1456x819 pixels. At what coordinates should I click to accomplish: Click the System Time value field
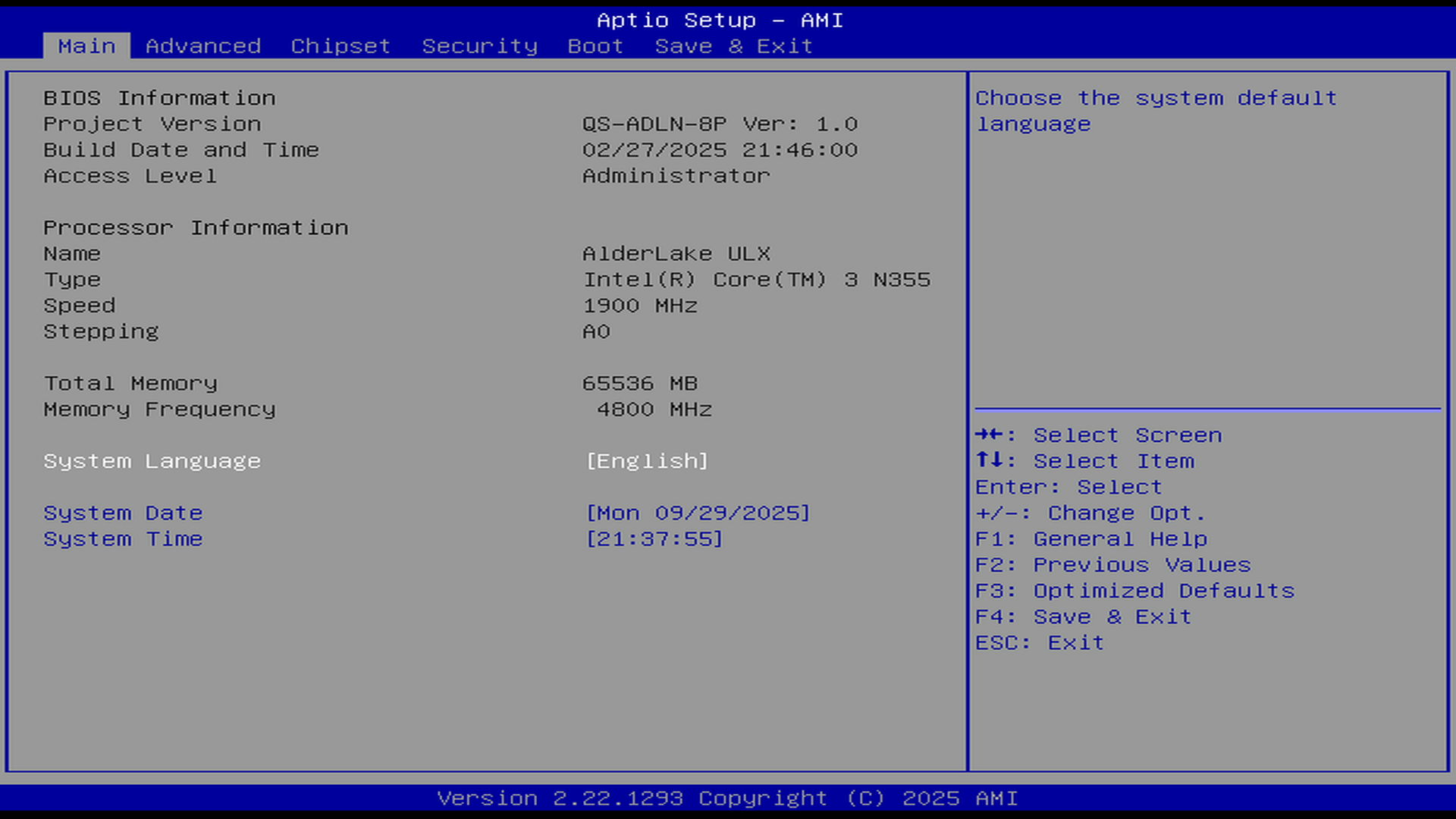coord(654,539)
